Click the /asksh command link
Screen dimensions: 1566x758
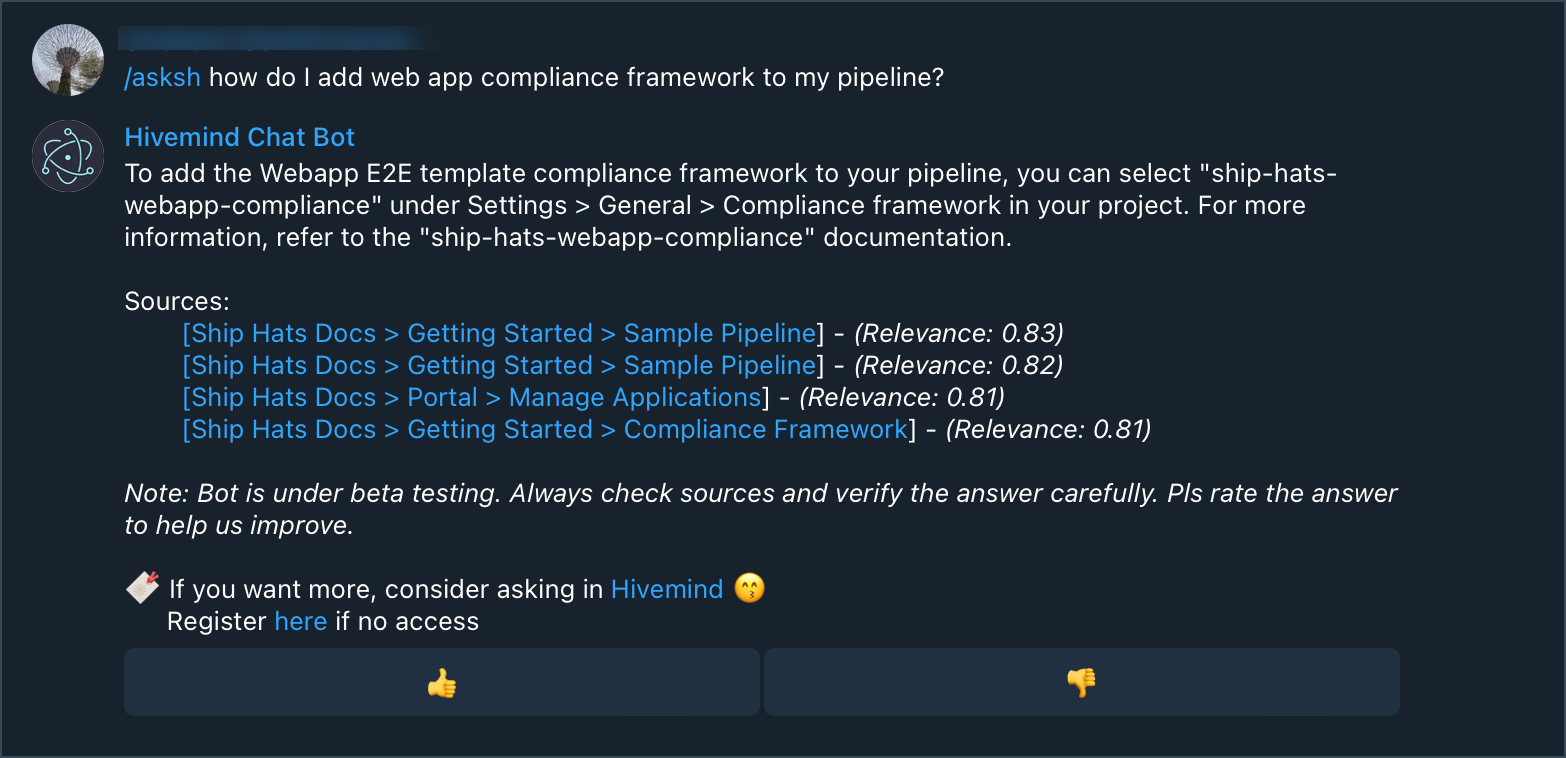coord(162,78)
